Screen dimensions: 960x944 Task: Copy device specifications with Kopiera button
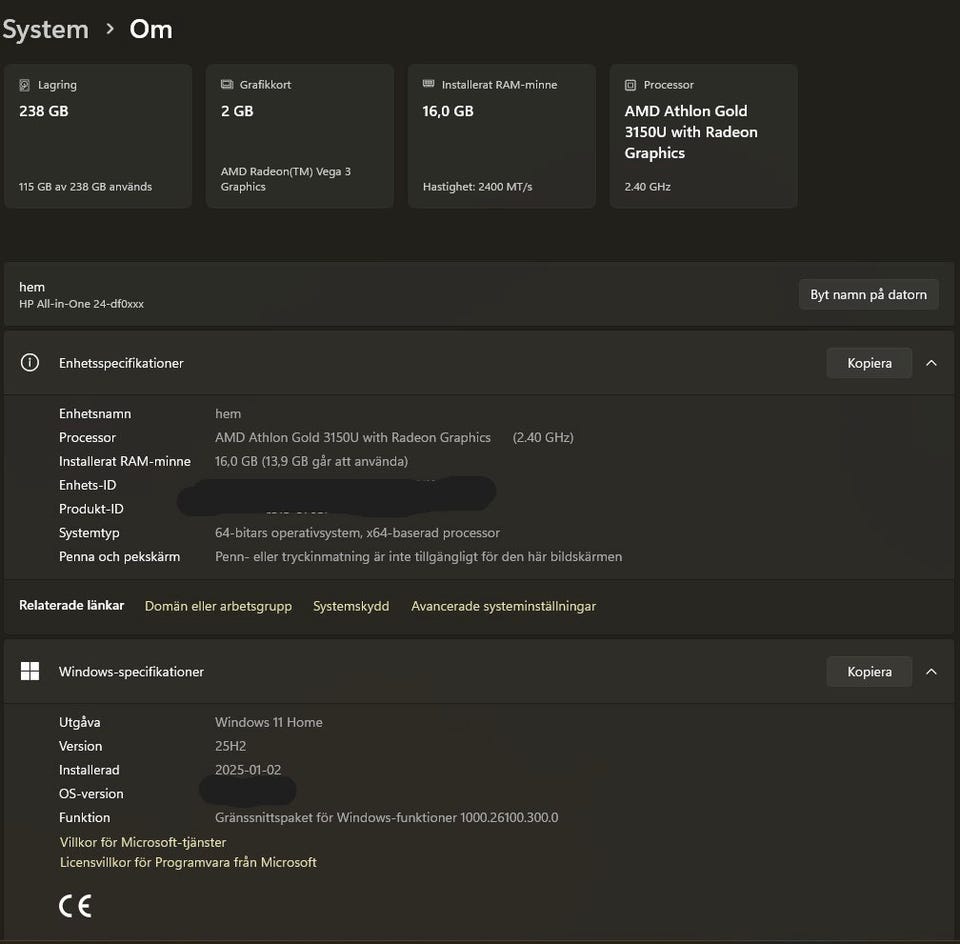(869, 363)
